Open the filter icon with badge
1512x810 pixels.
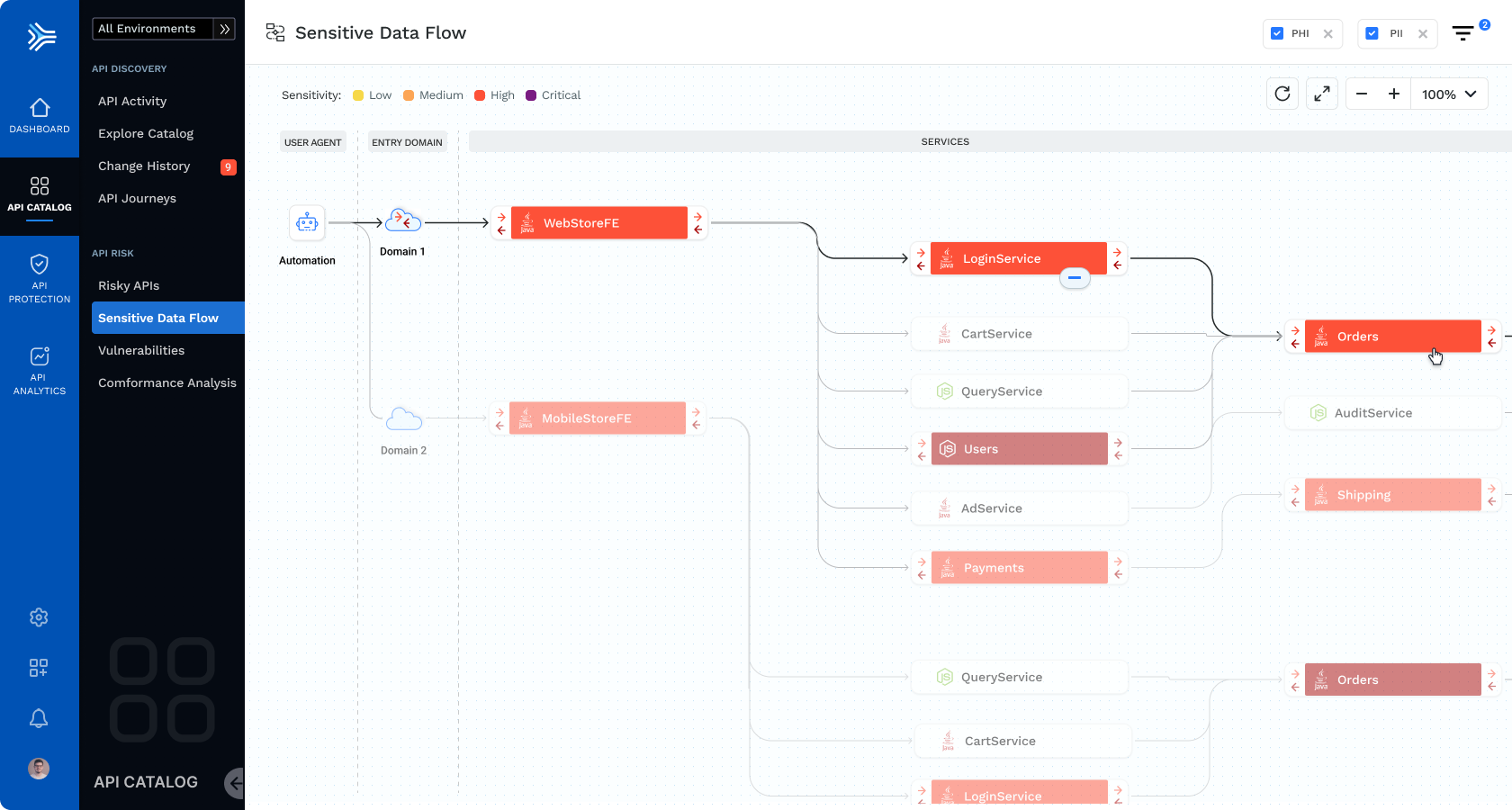[x=1463, y=33]
